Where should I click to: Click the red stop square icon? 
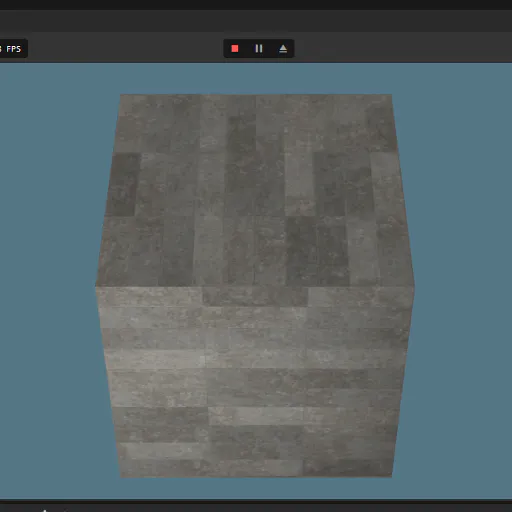tap(235, 49)
